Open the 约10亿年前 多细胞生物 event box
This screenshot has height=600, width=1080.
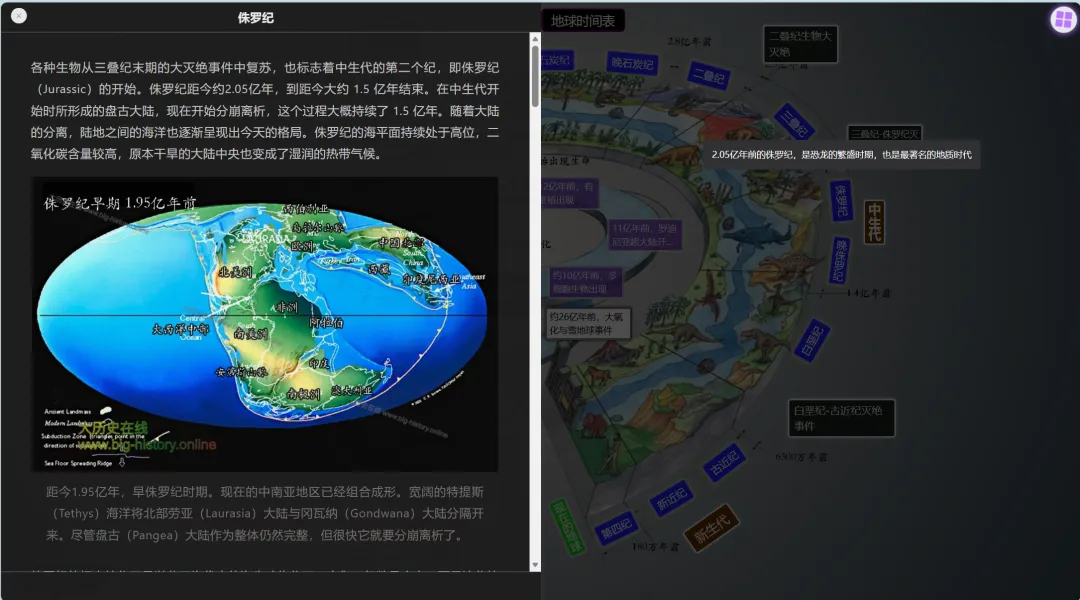coord(585,282)
